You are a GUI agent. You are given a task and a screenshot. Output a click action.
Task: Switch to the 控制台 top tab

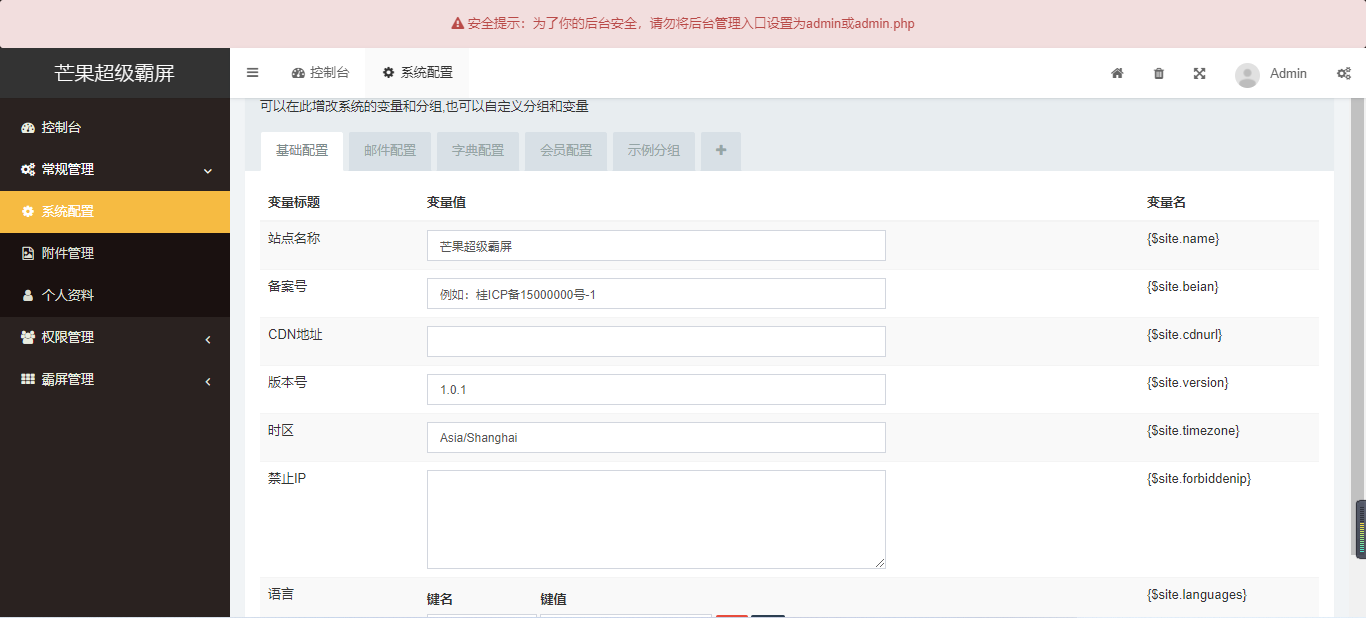[321, 73]
